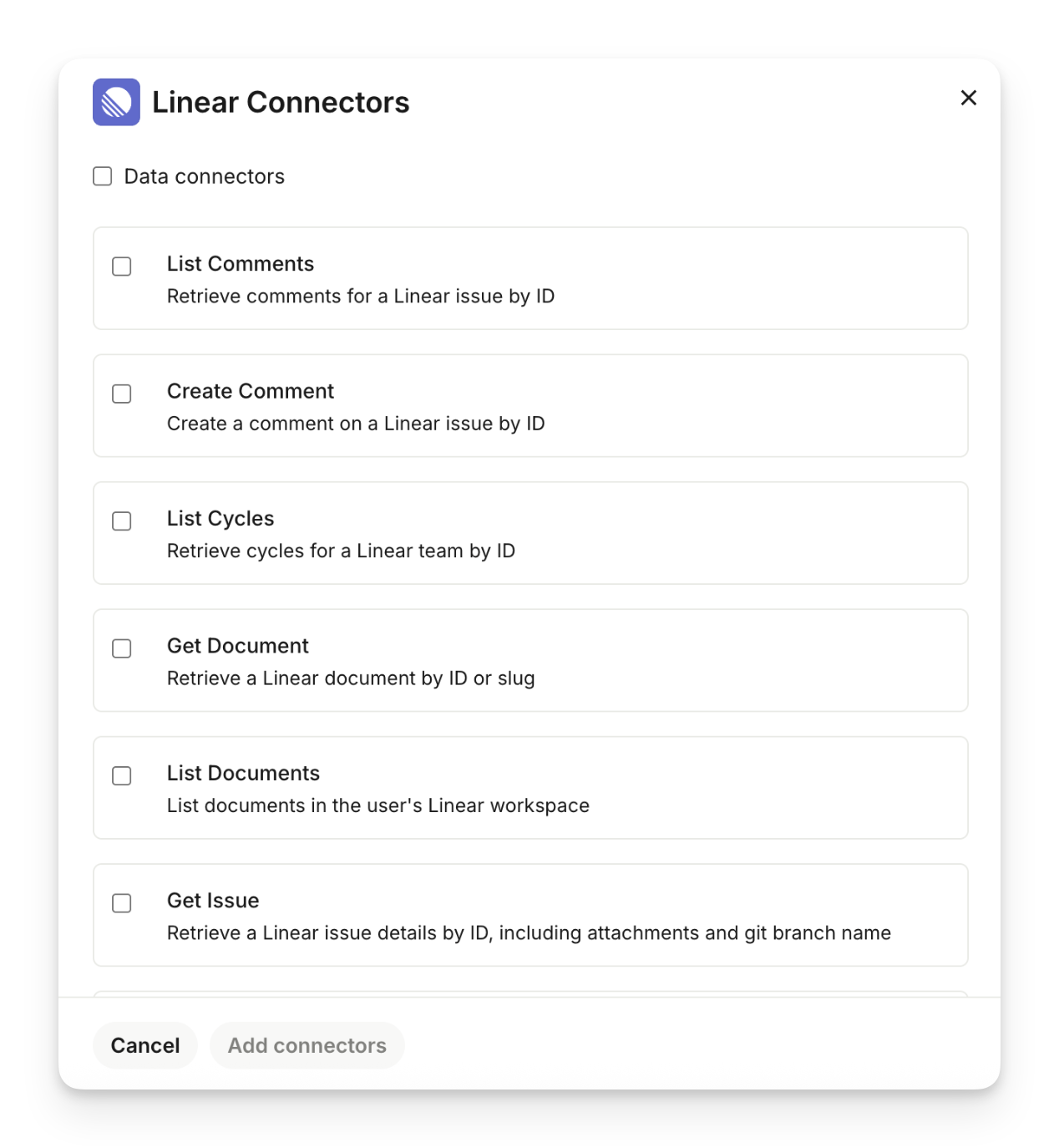Click the Linear logo icon
The height and width of the screenshot is (1148, 1059).
[116, 102]
